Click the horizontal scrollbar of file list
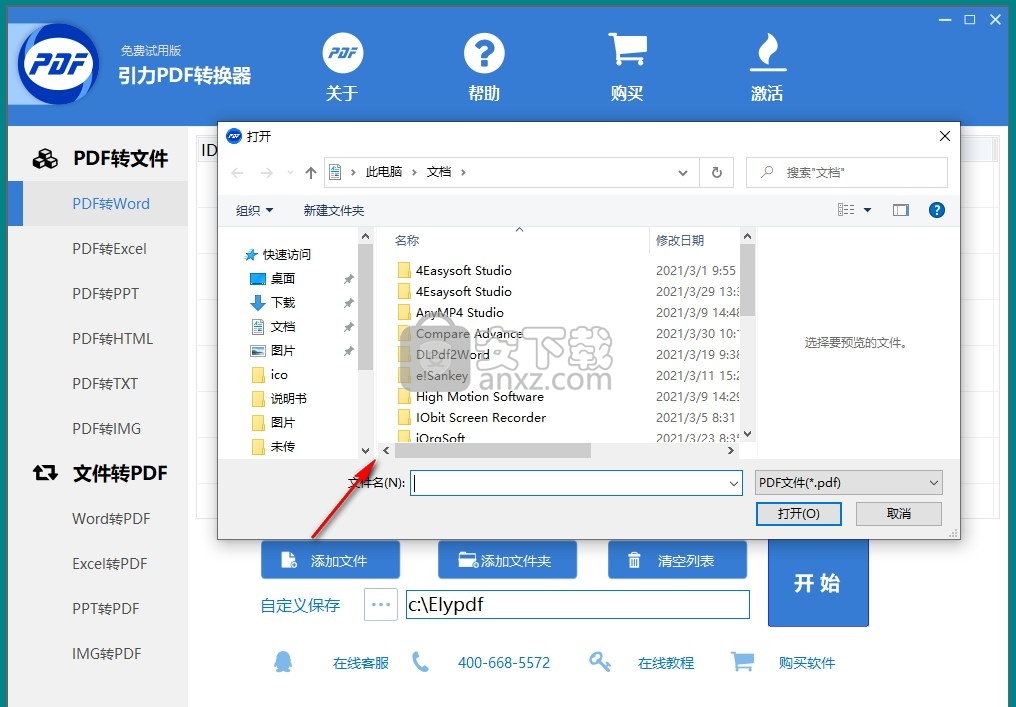The width and height of the screenshot is (1016, 707). coord(492,450)
